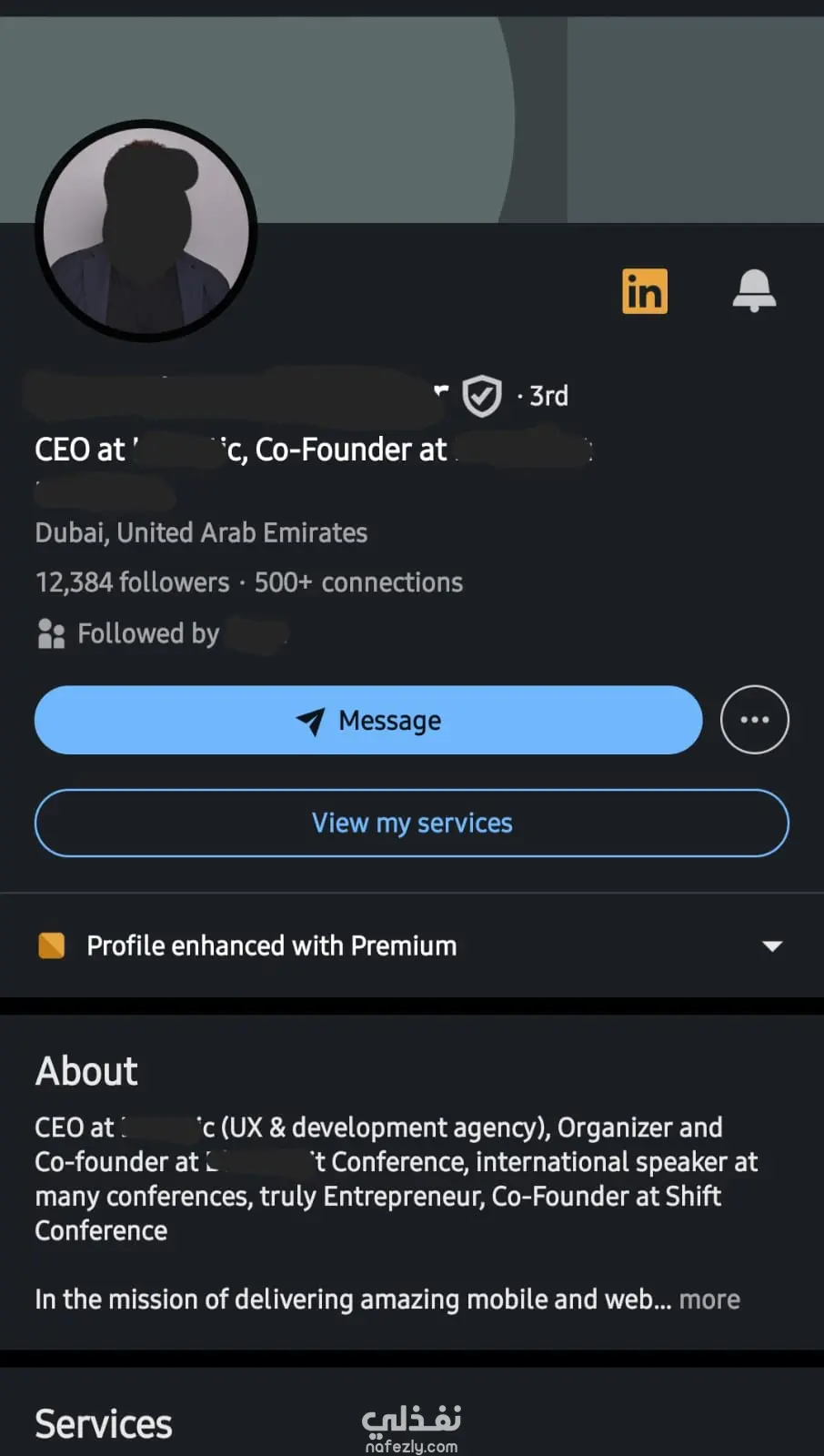
Task: Click the notification bell icon
Action: click(754, 291)
